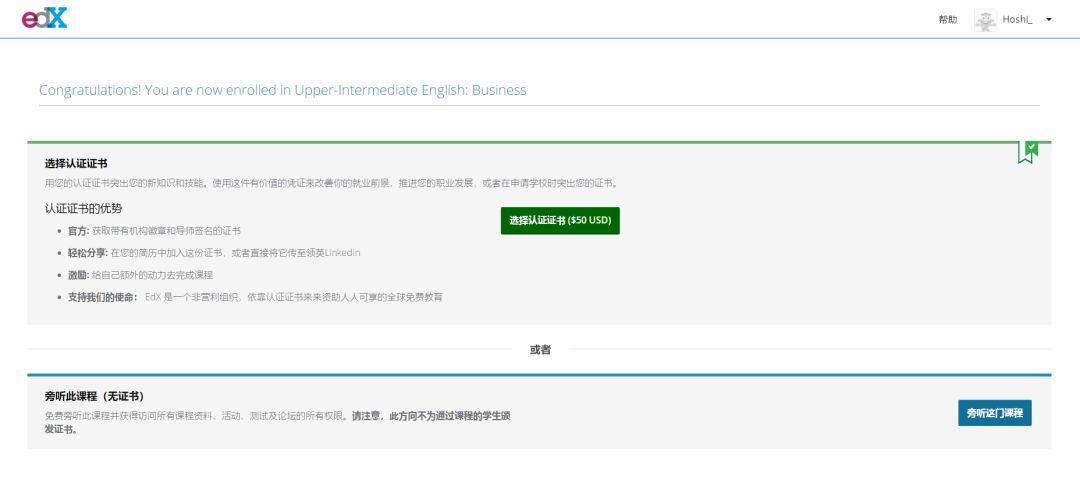The width and height of the screenshot is (1080, 501).
Task: Select the certificate description paragraph beginning 用您的认证证书
Action: (332, 183)
